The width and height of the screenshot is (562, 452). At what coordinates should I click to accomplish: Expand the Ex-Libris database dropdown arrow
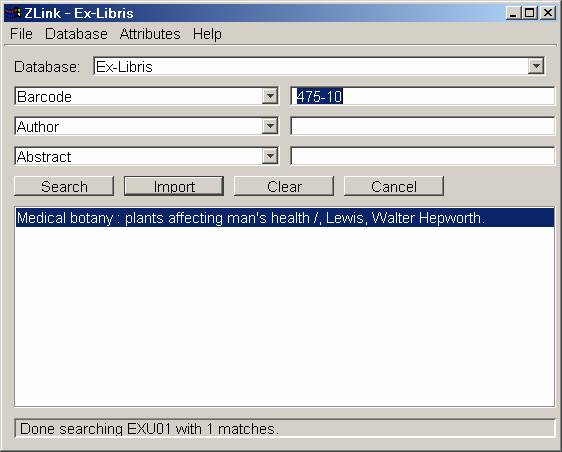coord(536,66)
